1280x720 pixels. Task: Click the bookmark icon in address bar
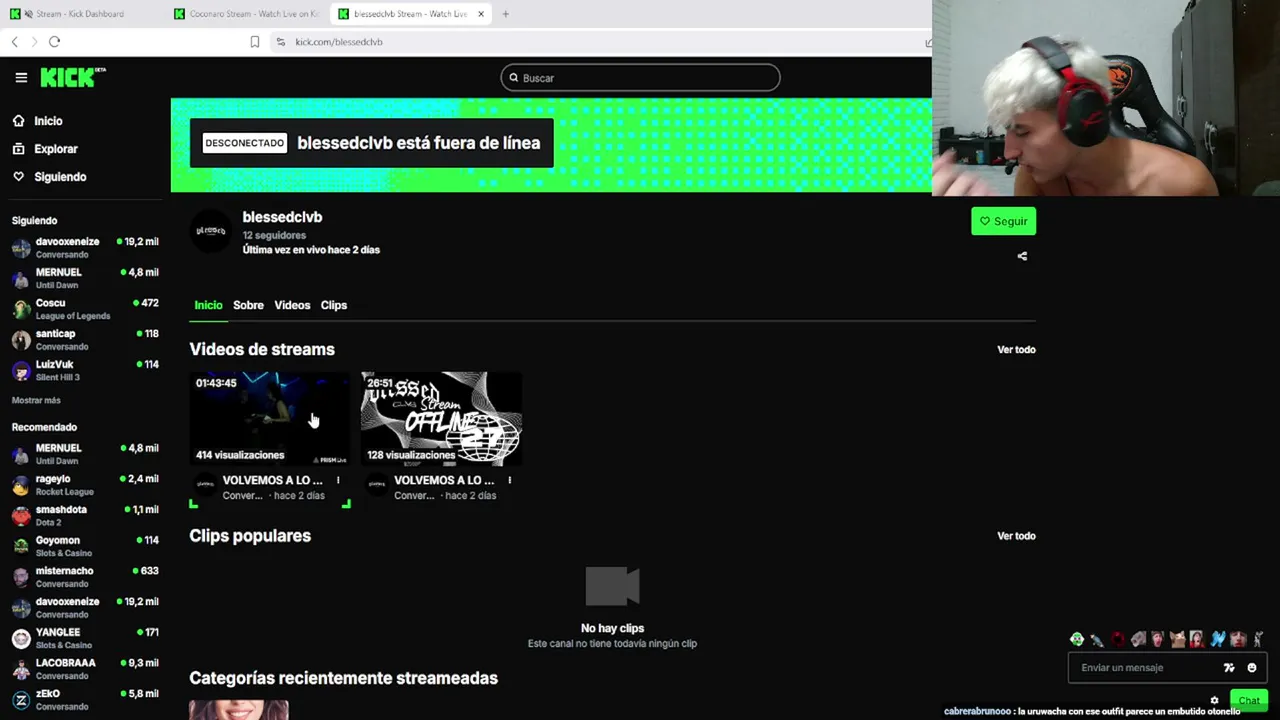point(255,42)
